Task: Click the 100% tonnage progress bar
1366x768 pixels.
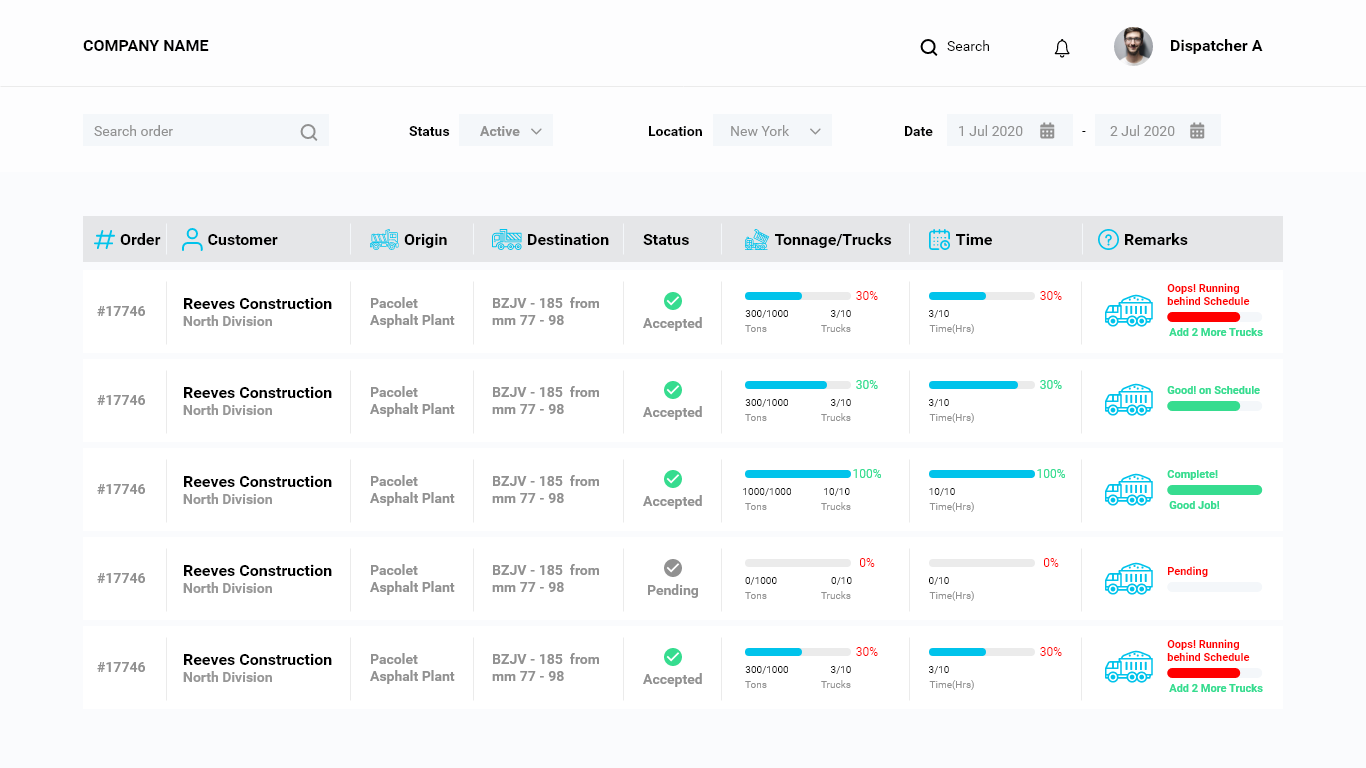Action: (x=797, y=474)
